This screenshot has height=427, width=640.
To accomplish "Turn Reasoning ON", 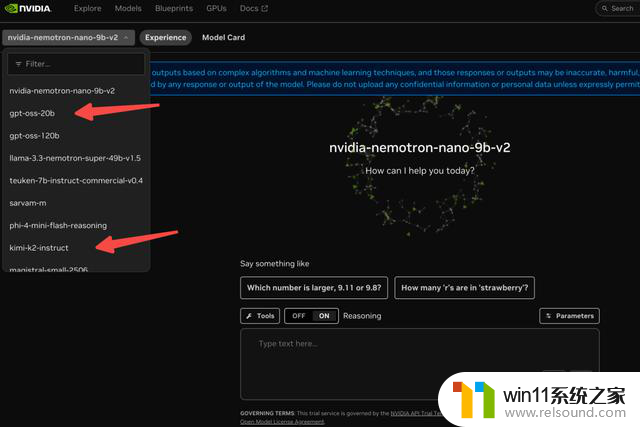I will point(324,316).
